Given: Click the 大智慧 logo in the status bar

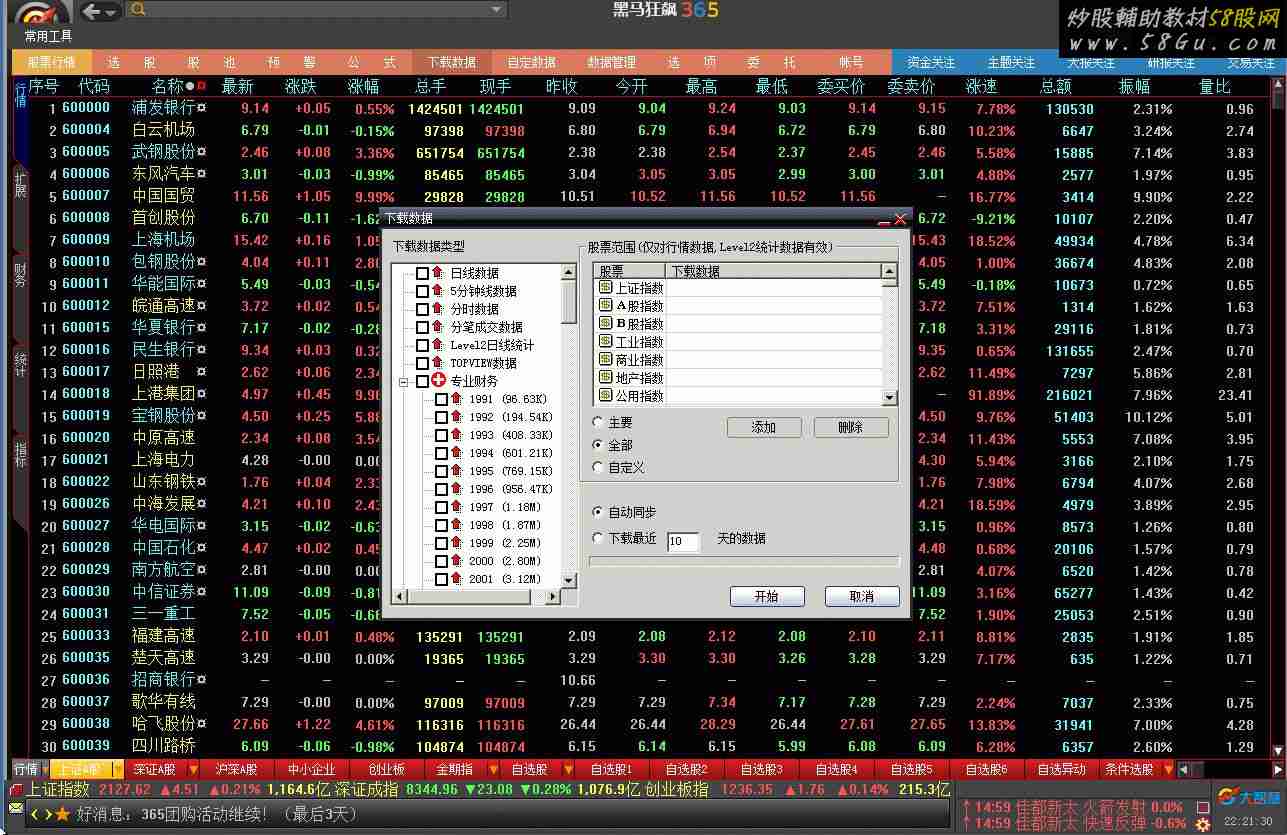Looking at the screenshot, I should click(x=1247, y=797).
